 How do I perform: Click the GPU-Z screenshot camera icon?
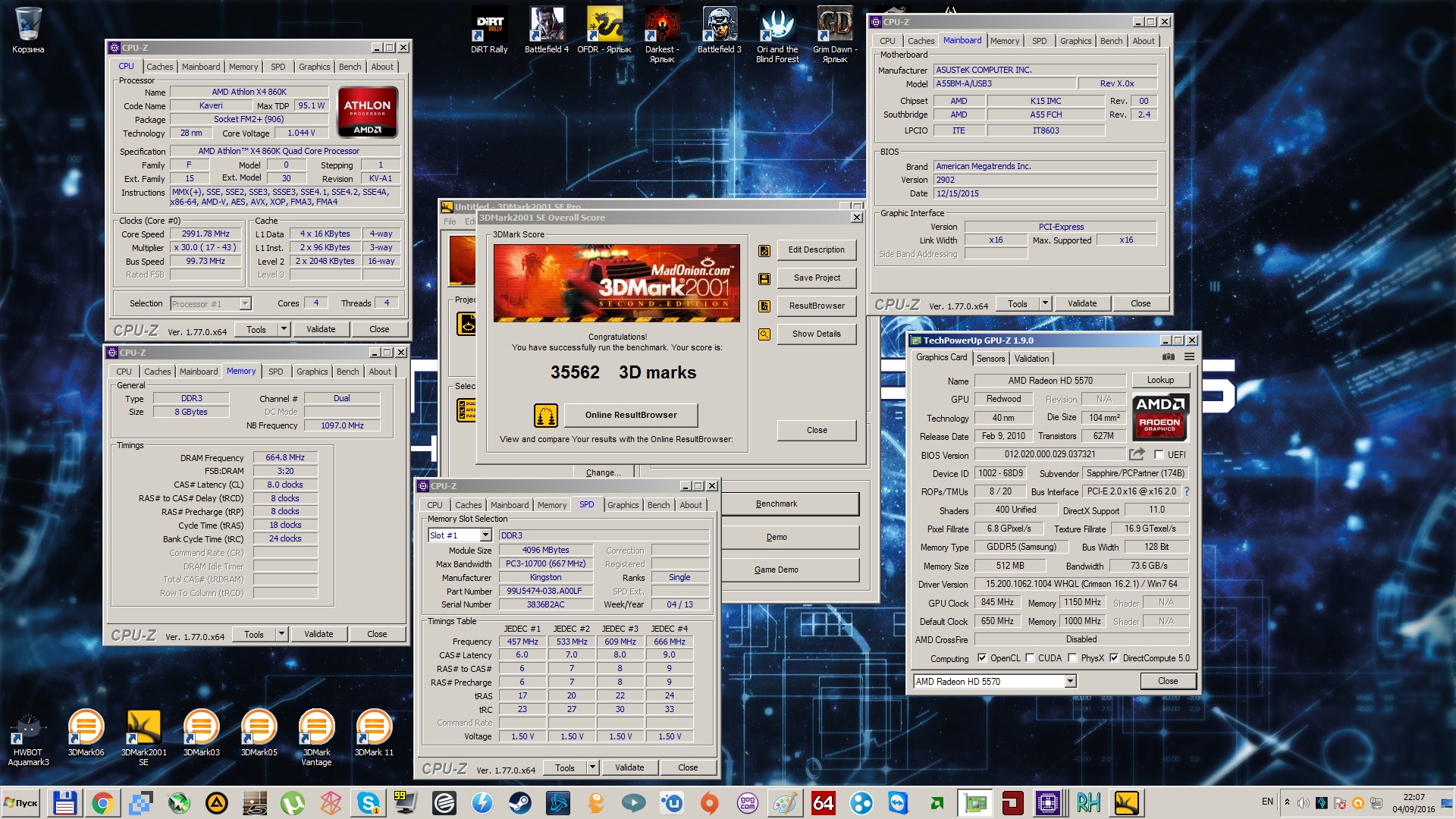1169,357
